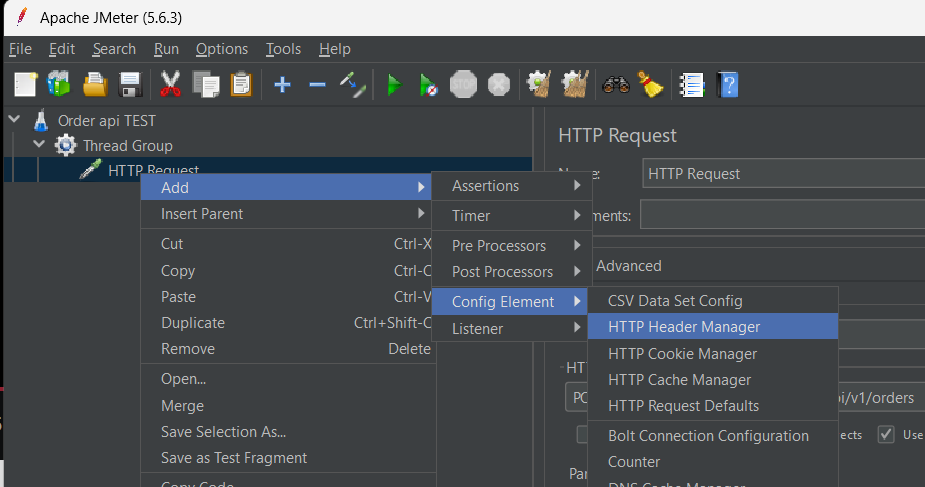The width and height of the screenshot is (925, 487).
Task: Choose HTTP Request Defaults
Action: pos(713,406)
